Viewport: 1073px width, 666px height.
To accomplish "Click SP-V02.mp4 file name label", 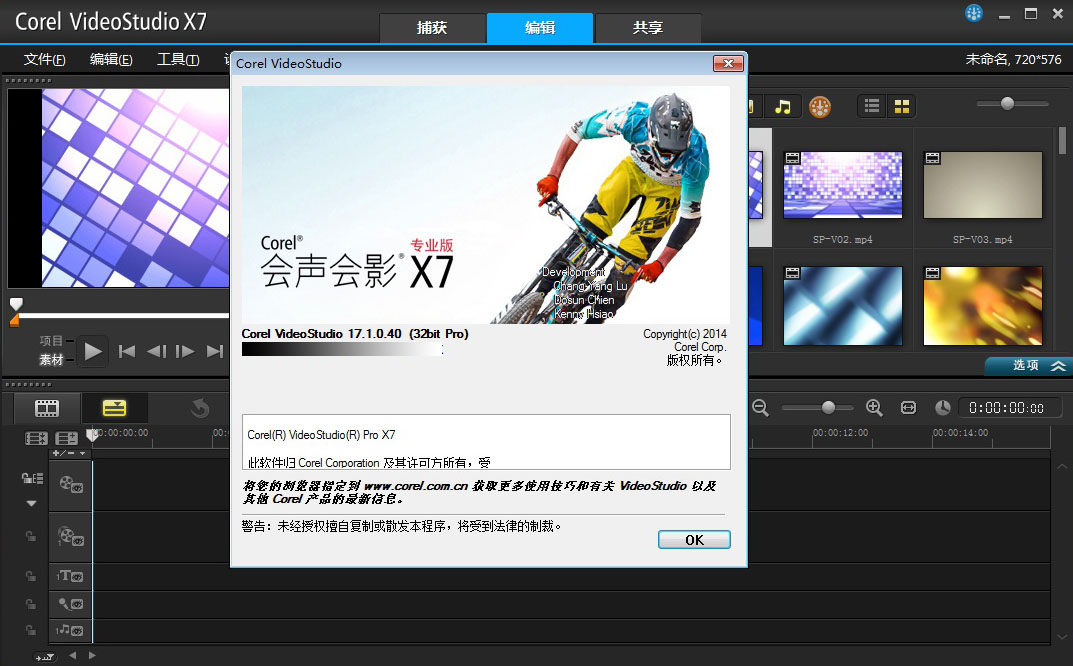I will tap(842, 240).
